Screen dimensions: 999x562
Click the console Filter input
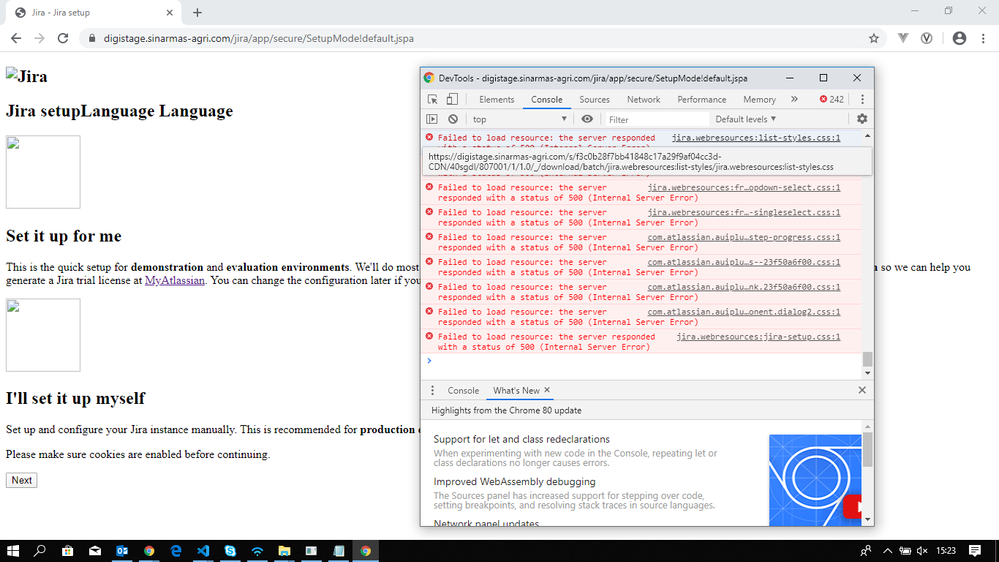pyautogui.click(x=656, y=119)
